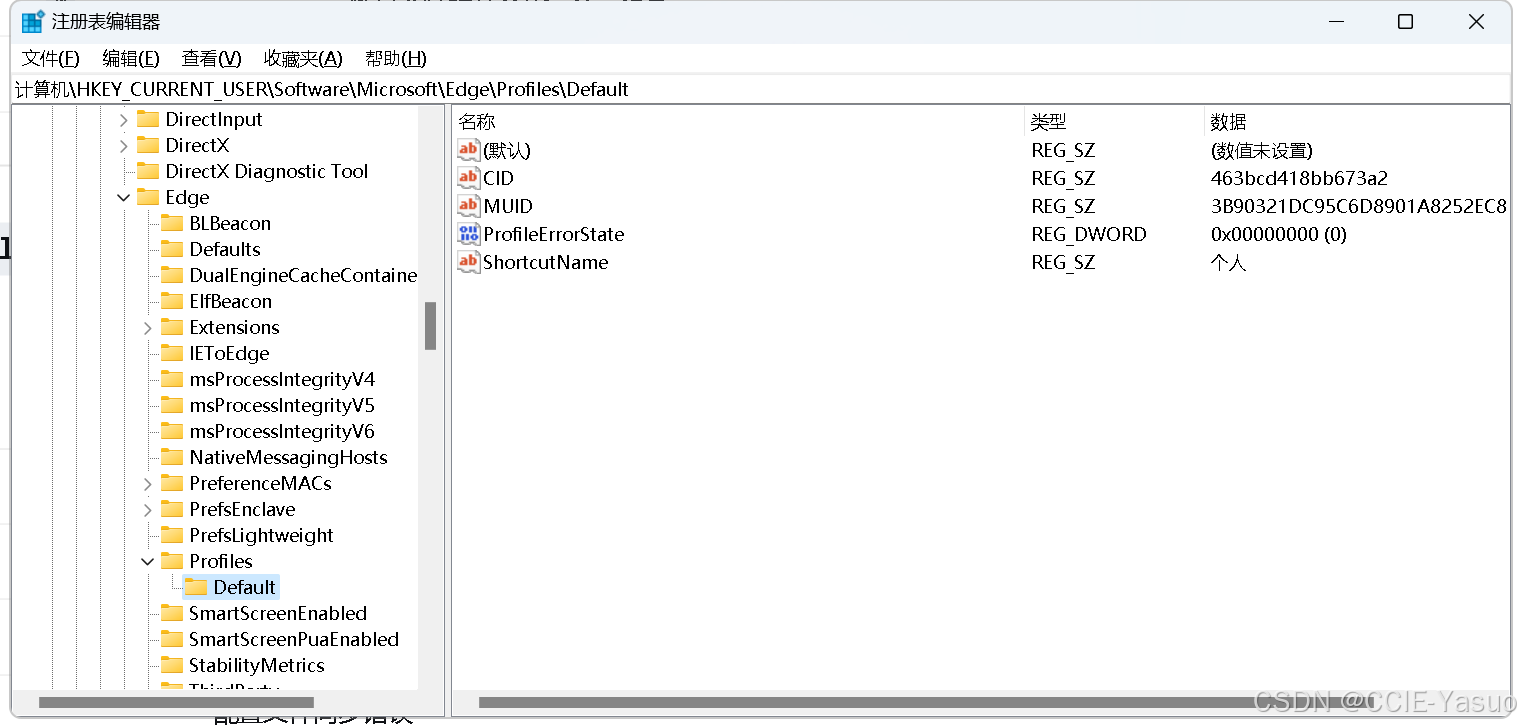Minimize the Registry Editor window
Viewport: 1521px width, 728px height.
click(1335, 21)
